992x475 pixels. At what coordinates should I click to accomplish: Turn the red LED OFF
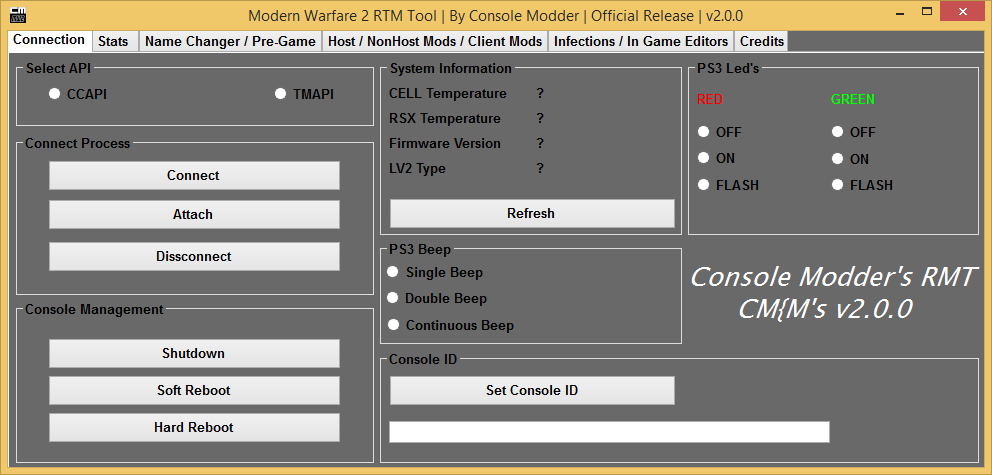[x=704, y=132]
